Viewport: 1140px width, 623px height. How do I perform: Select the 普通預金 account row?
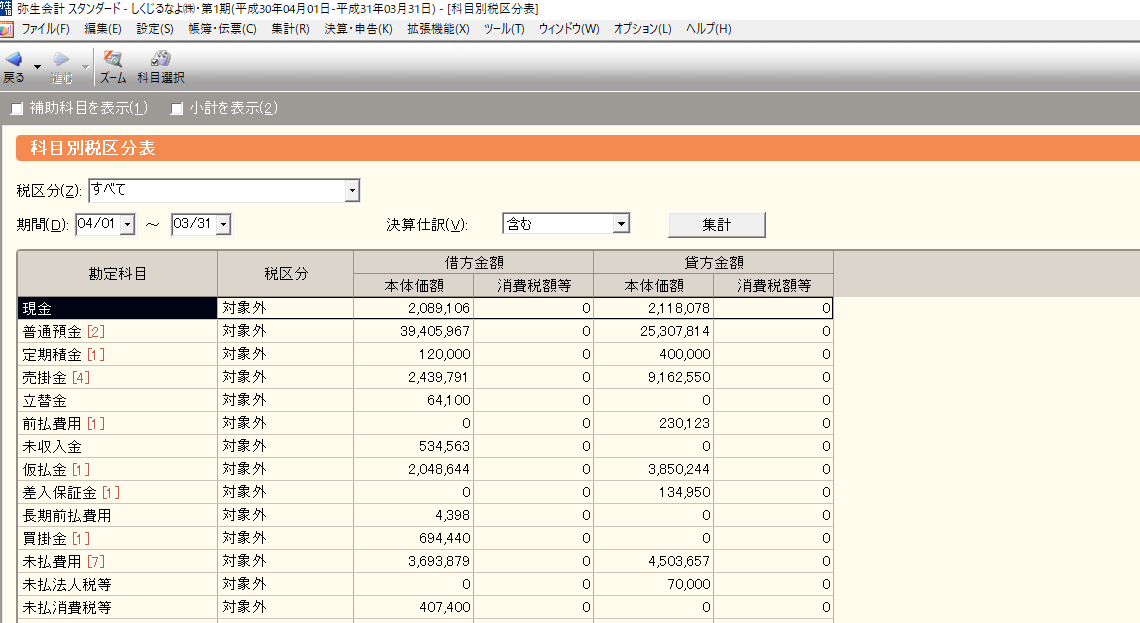tap(117, 331)
